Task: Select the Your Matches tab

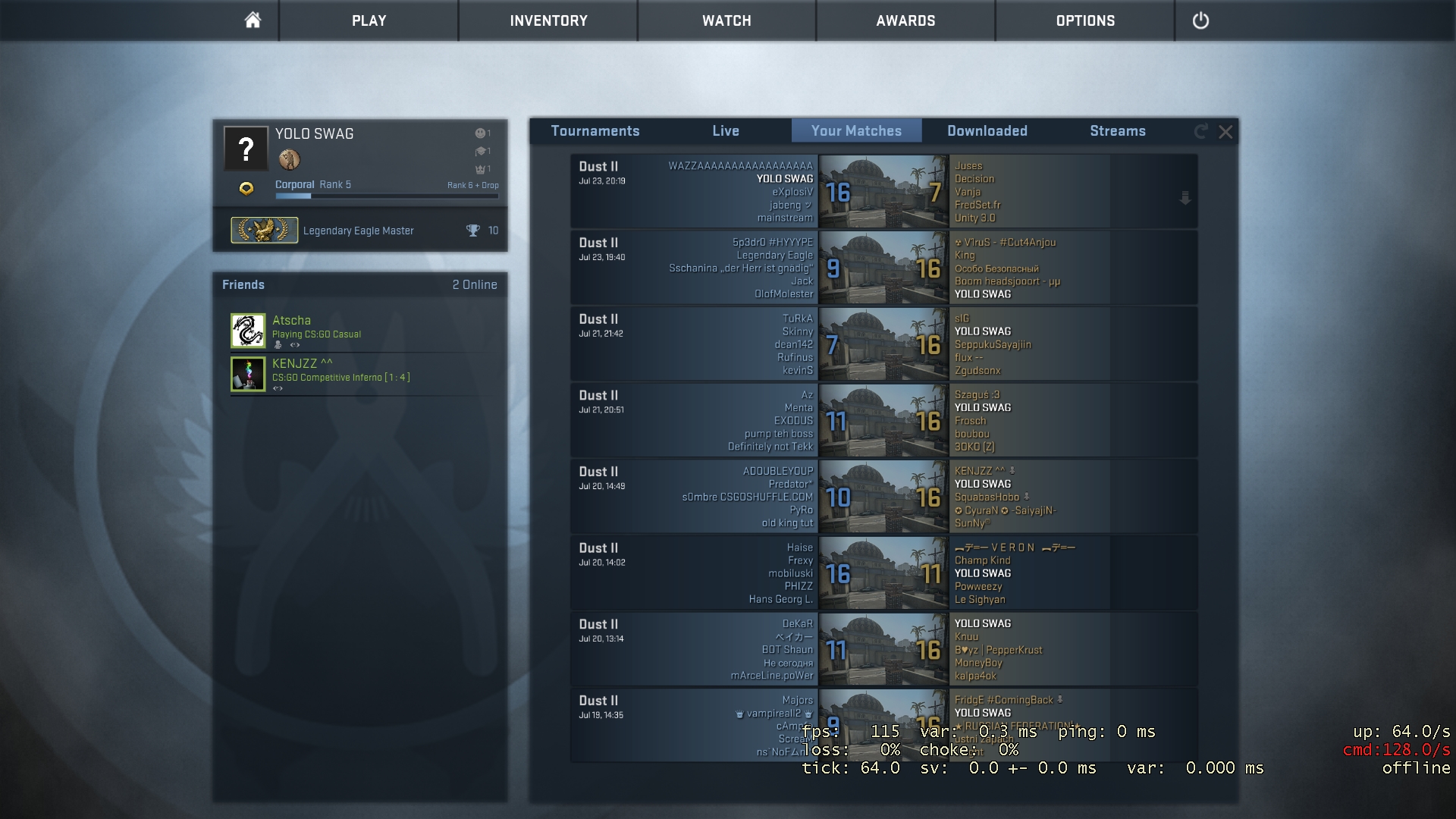Action: (857, 131)
